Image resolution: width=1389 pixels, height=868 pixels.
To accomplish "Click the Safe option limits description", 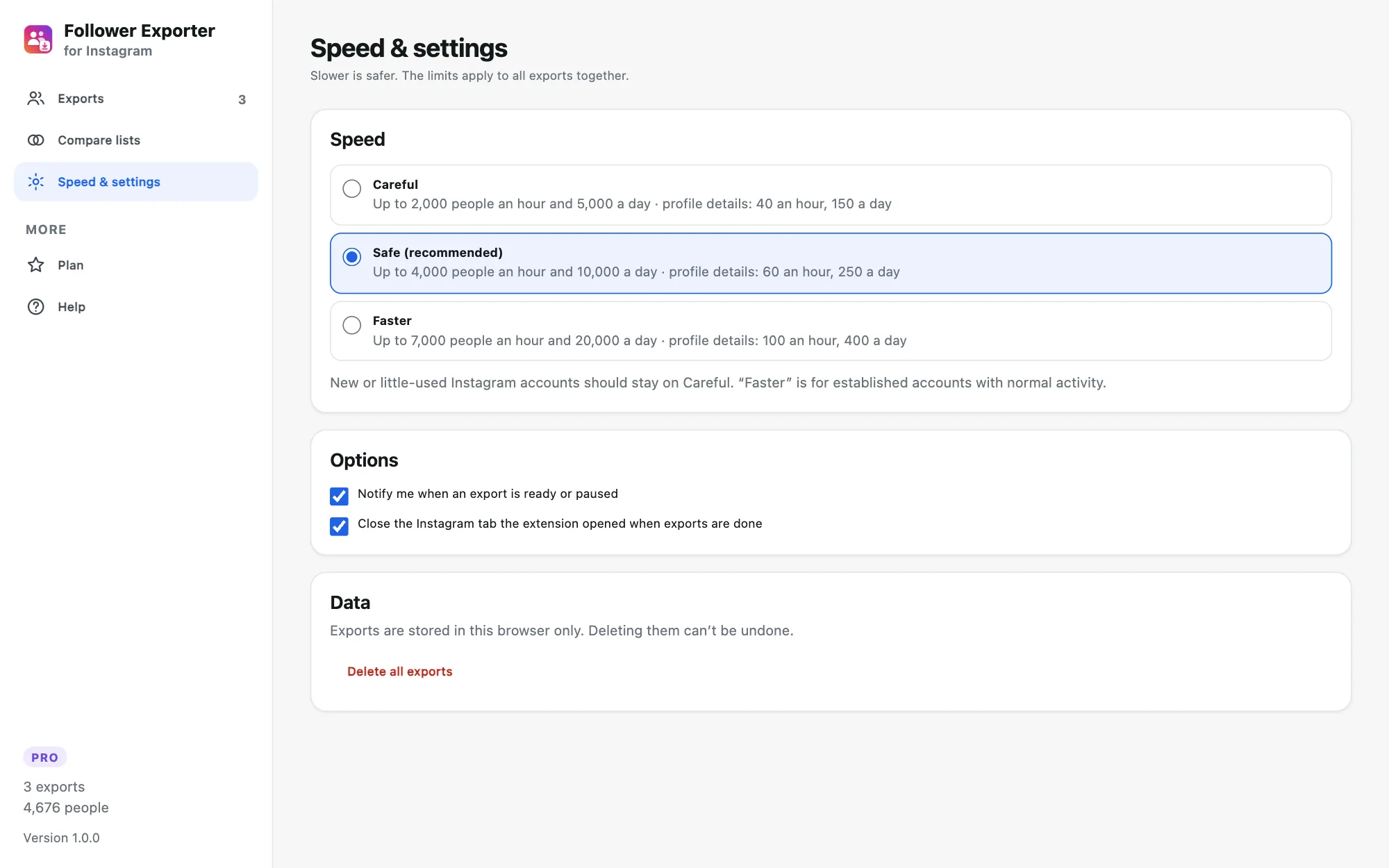I will [x=636, y=272].
